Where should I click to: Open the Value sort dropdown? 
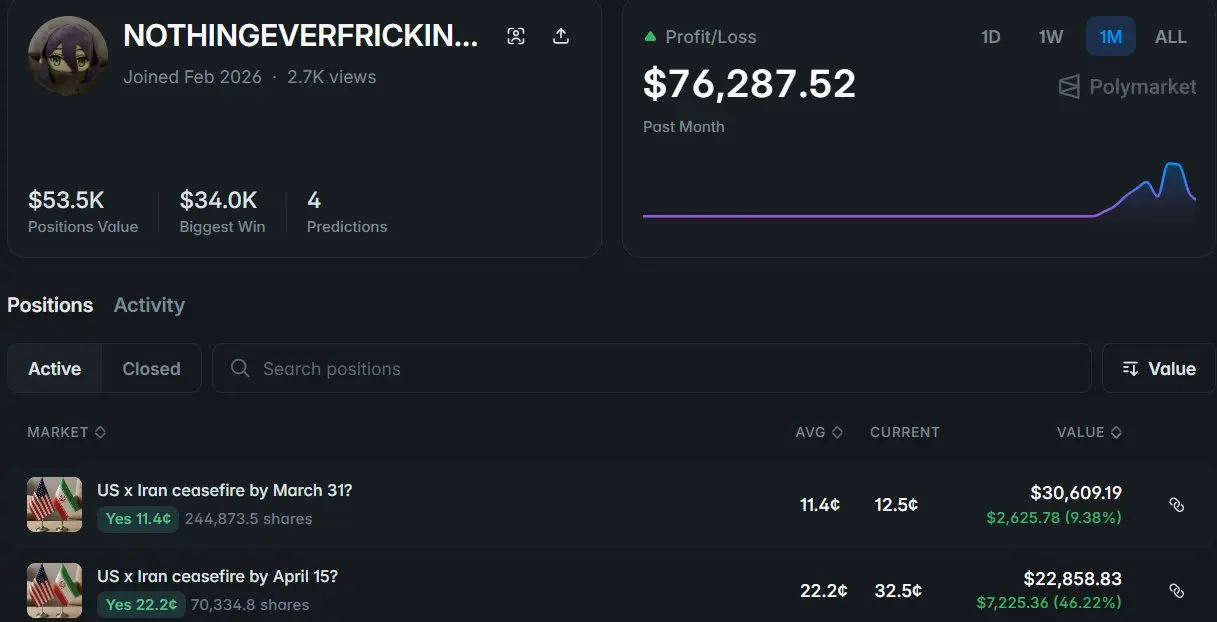1159,369
